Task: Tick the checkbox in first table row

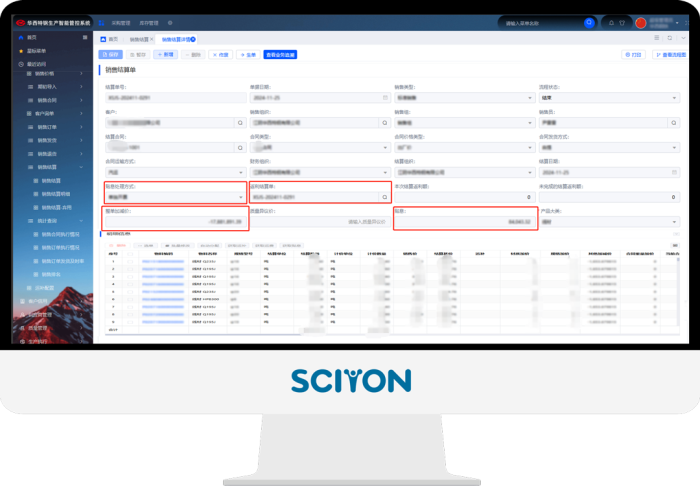Action: pos(130,262)
